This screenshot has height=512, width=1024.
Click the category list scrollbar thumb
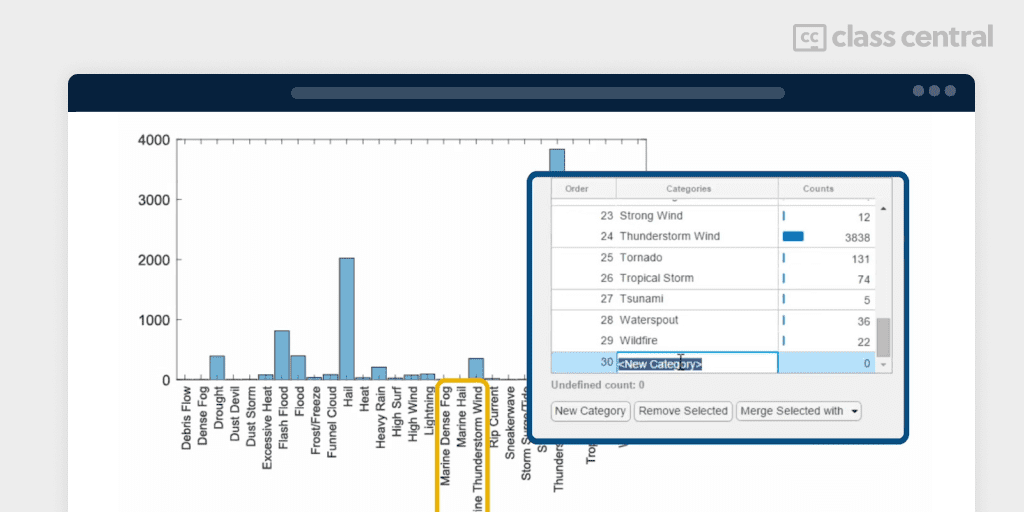(x=883, y=337)
